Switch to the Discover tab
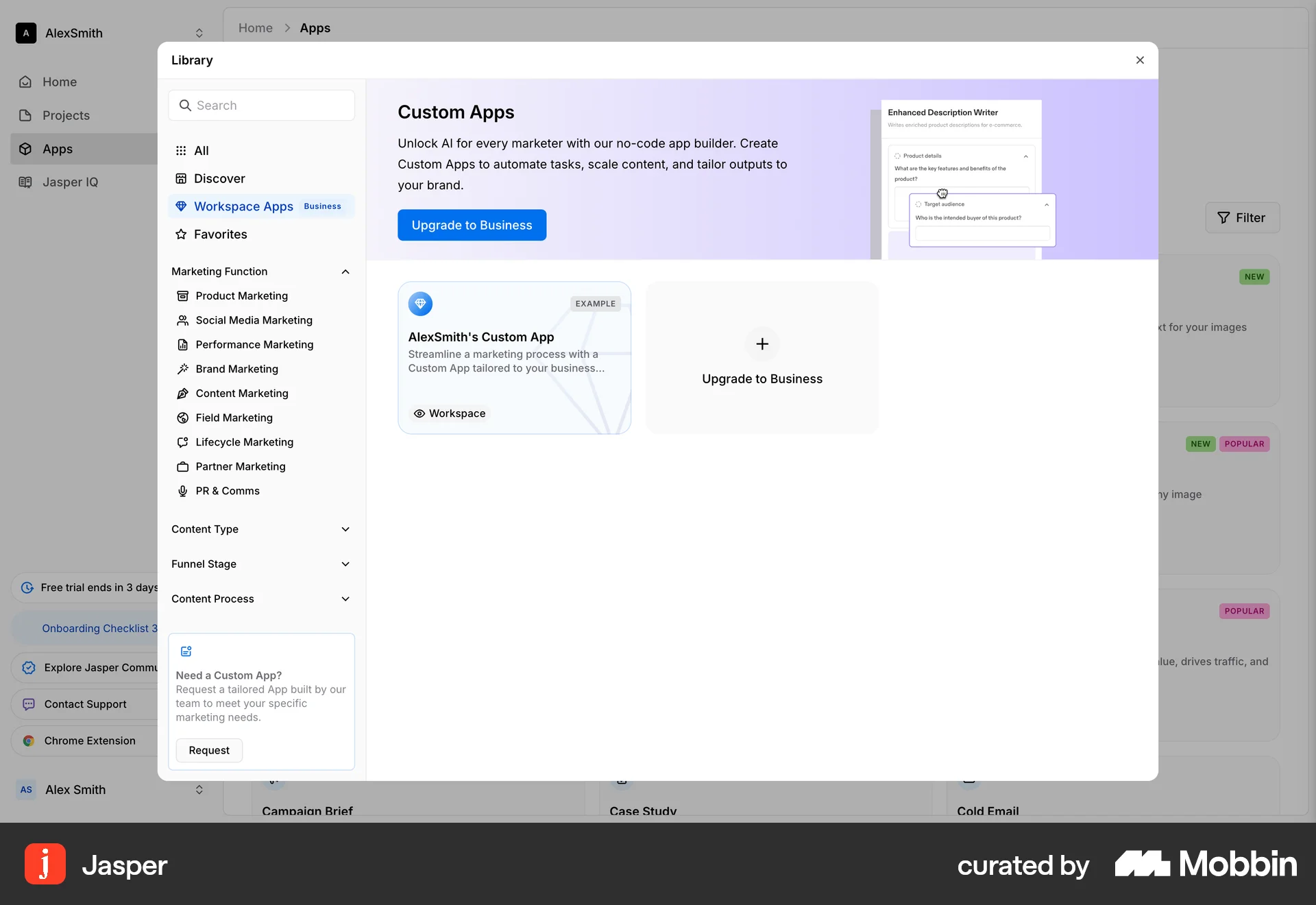1316x905 pixels. tap(219, 178)
